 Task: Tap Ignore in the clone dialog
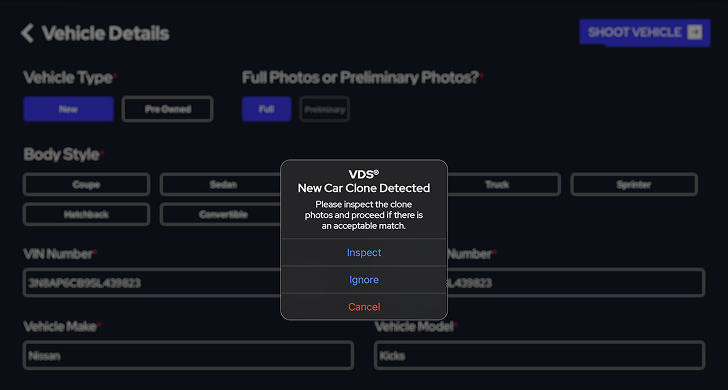coord(364,280)
